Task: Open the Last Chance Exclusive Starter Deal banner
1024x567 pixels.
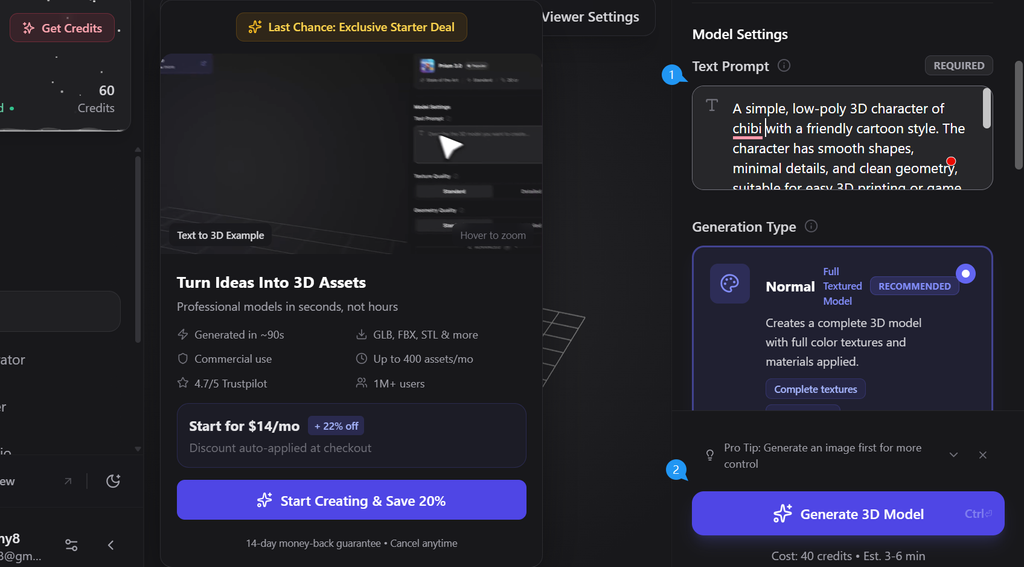Action: click(351, 27)
